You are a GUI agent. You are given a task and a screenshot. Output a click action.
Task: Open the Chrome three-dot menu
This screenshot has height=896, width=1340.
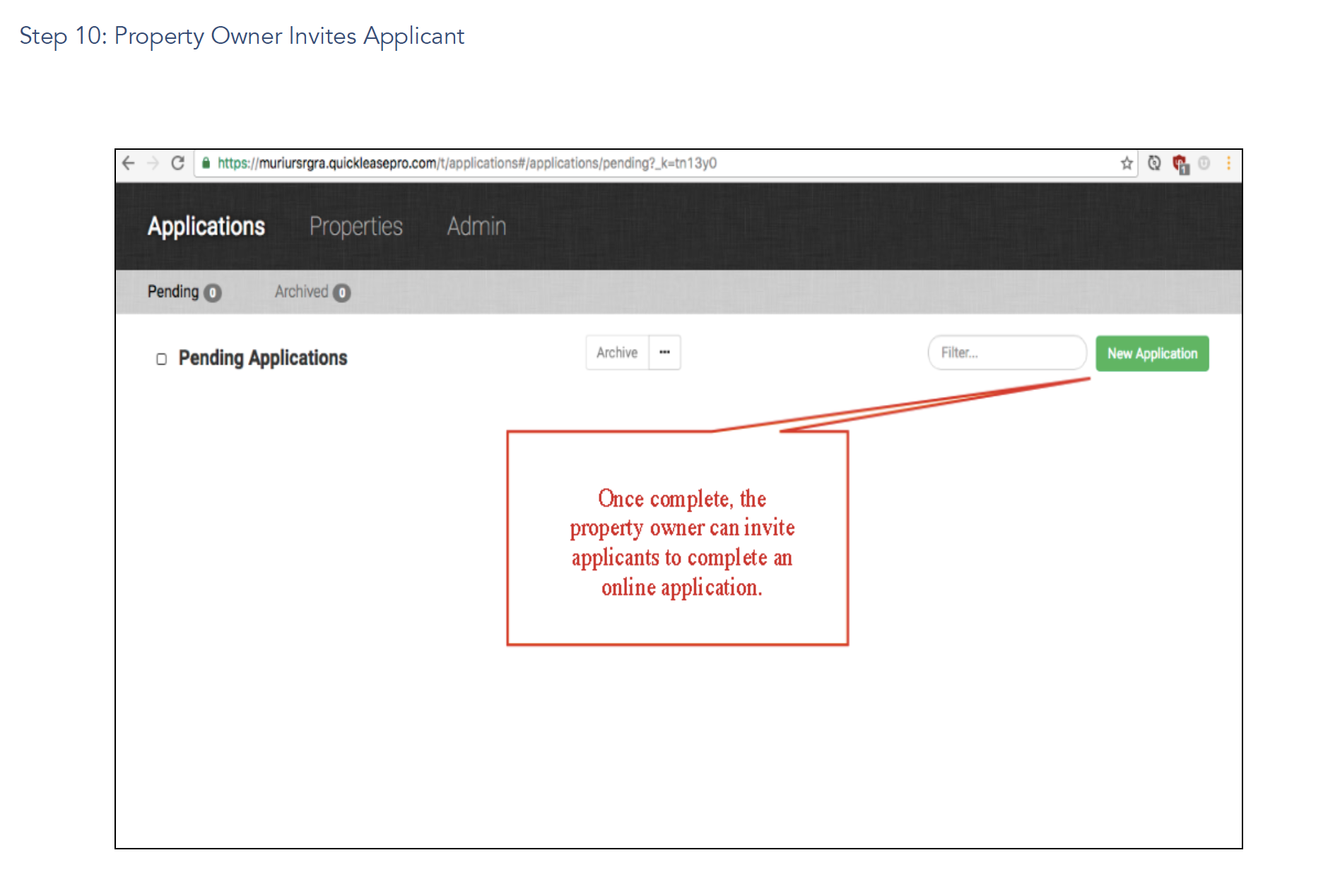1228,163
